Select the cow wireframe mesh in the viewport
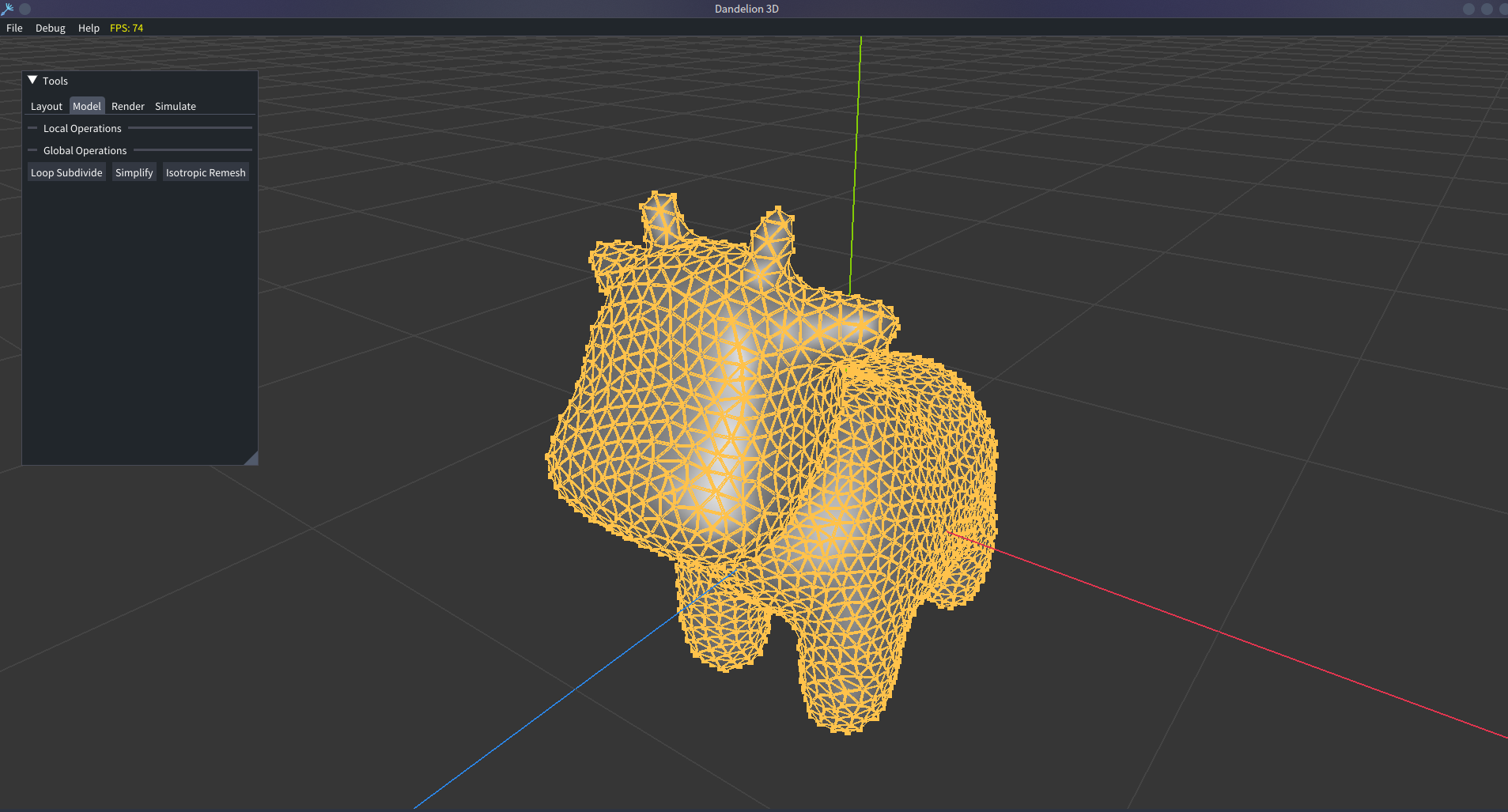Viewport: 1508px width, 812px height. (x=759, y=443)
